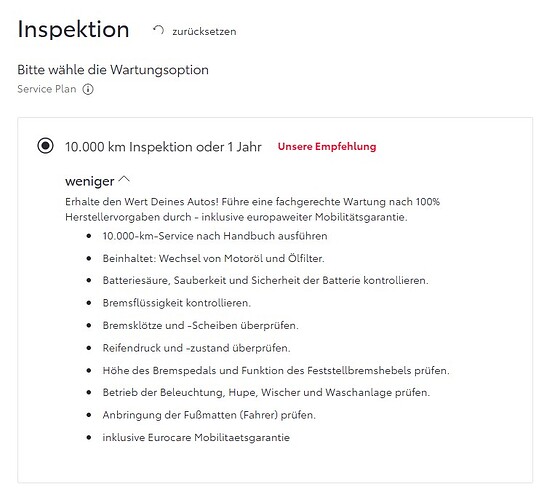The width and height of the screenshot is (539, 500).
Task: Click the Inspektion heading
Action: click(73, 29)
